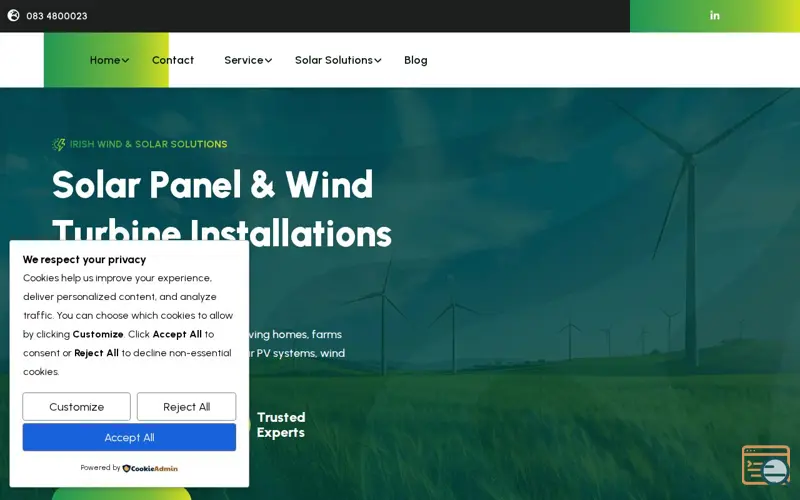800x500 pixels.
Task: Open the Blog page
Action: click(416, 60)
